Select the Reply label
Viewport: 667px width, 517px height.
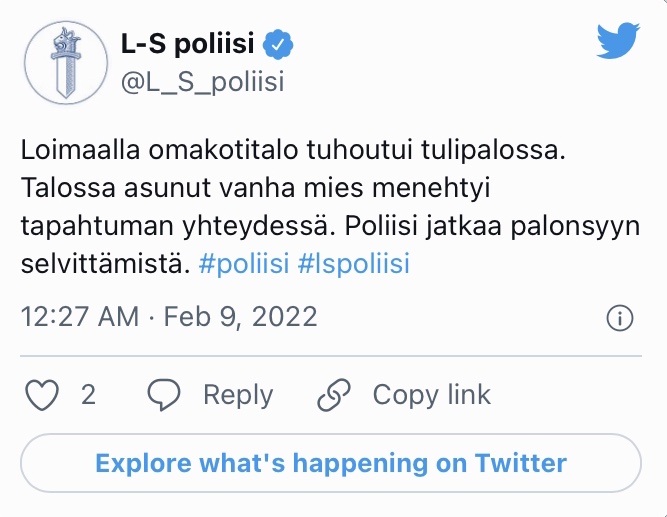tap(238, 396)
